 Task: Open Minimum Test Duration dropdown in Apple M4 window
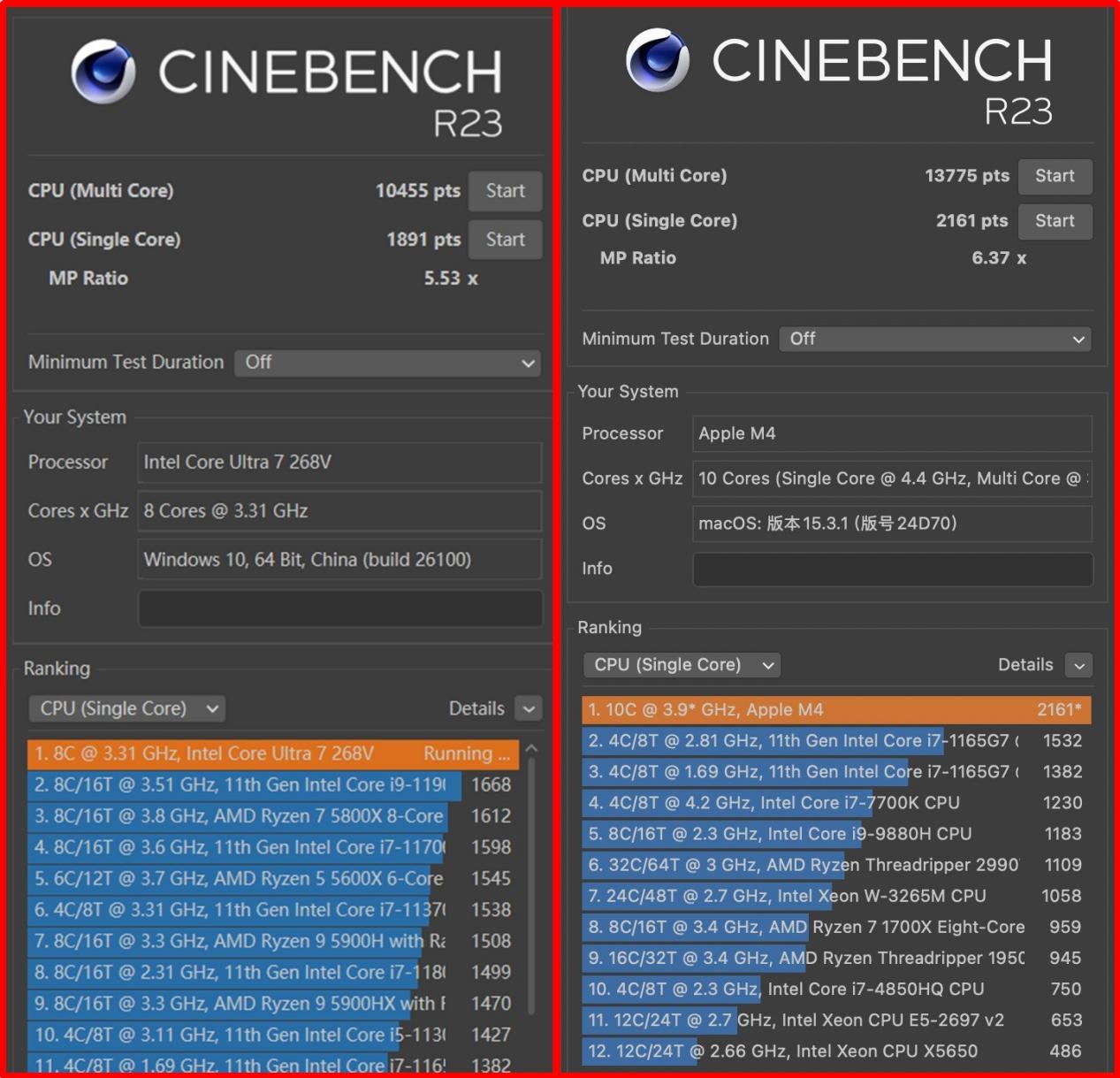(x=935, y=339)
